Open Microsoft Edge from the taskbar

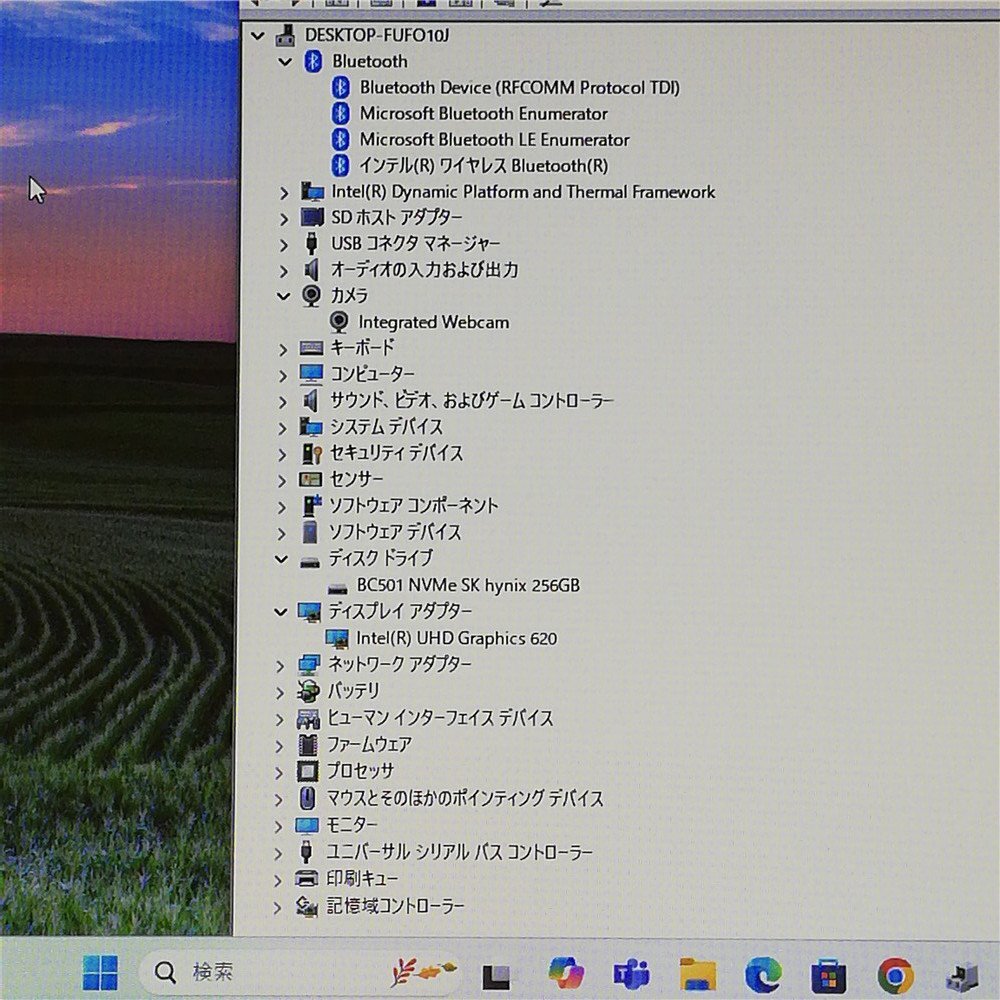[x=763, y=973]
